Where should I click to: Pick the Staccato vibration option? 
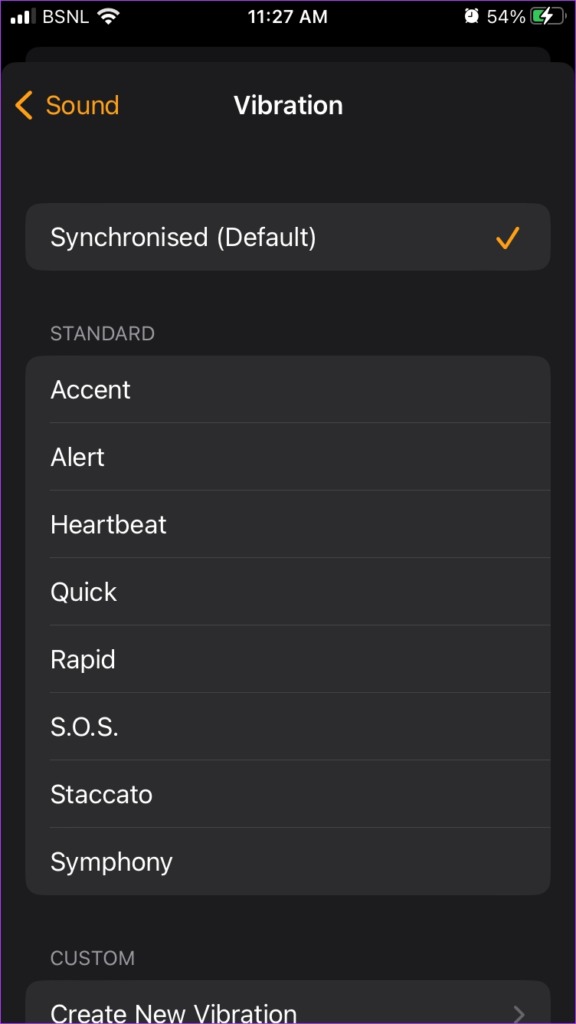click(288, 794)
